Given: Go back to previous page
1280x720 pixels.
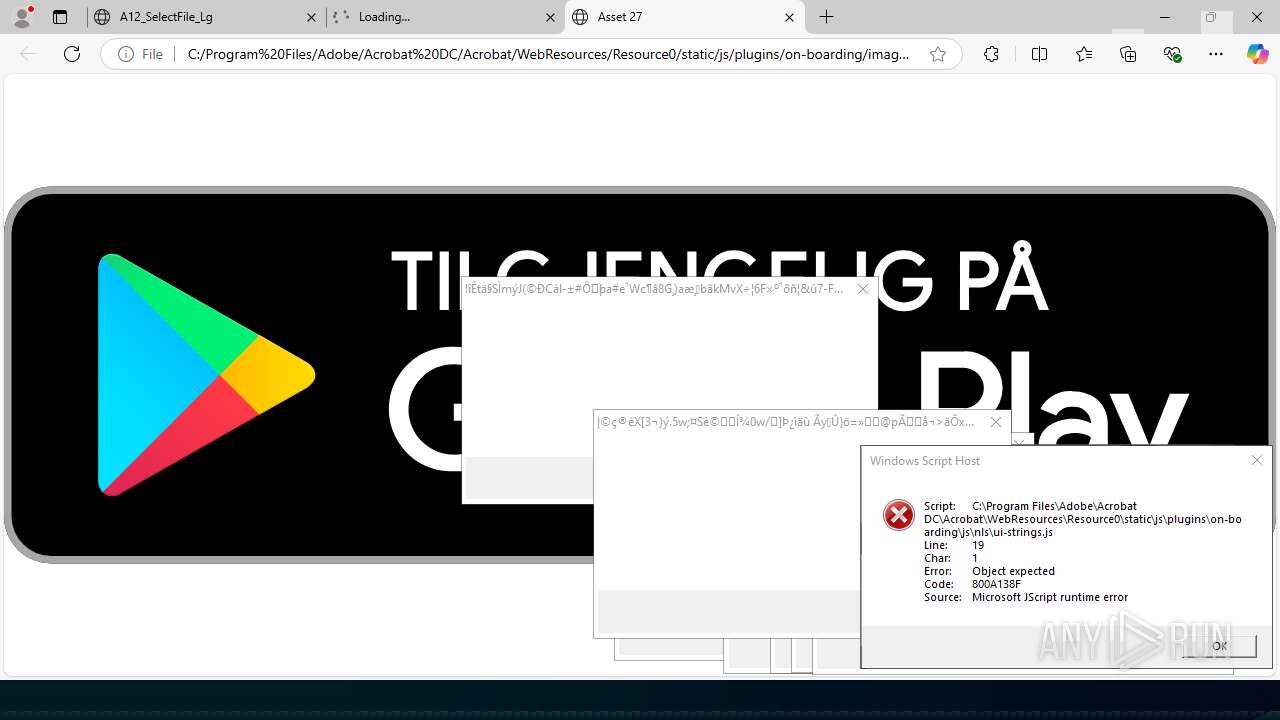Looking at the screenshot, I should click(x=28, y=54).
